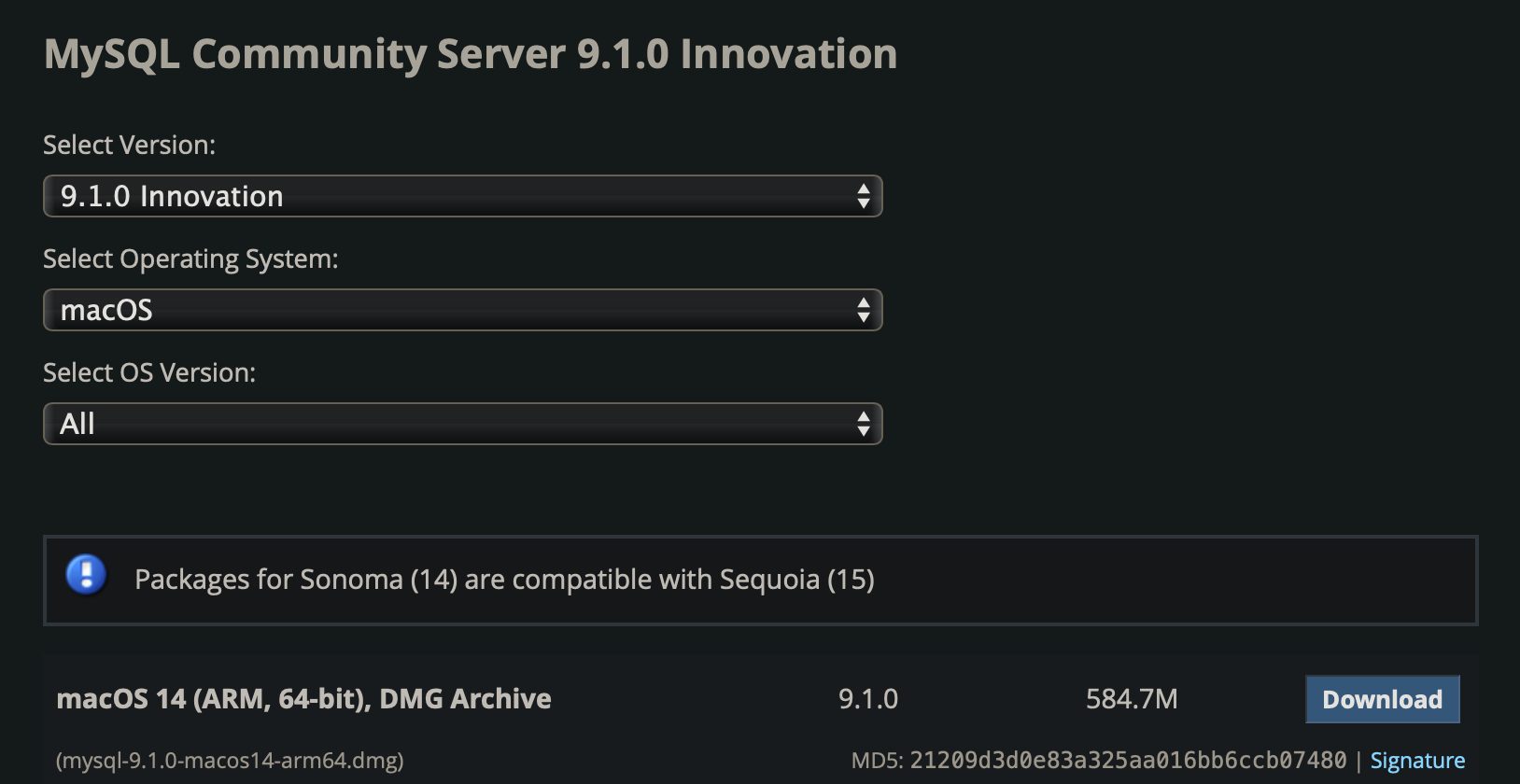Screen dimensions: 1520x784
Task: Open the Select OS Version dropdown
Action: tap(462, 424)
